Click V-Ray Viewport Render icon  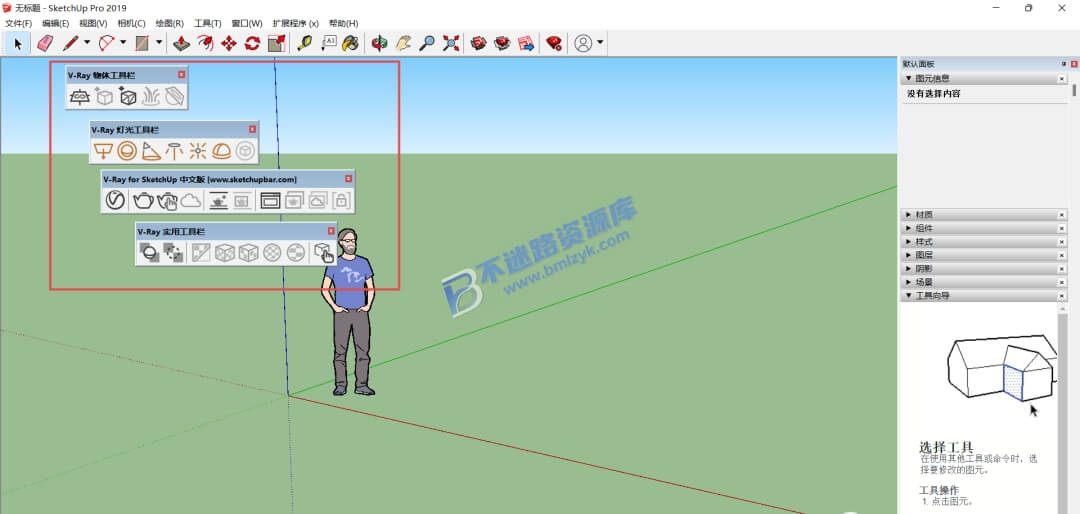219,201
